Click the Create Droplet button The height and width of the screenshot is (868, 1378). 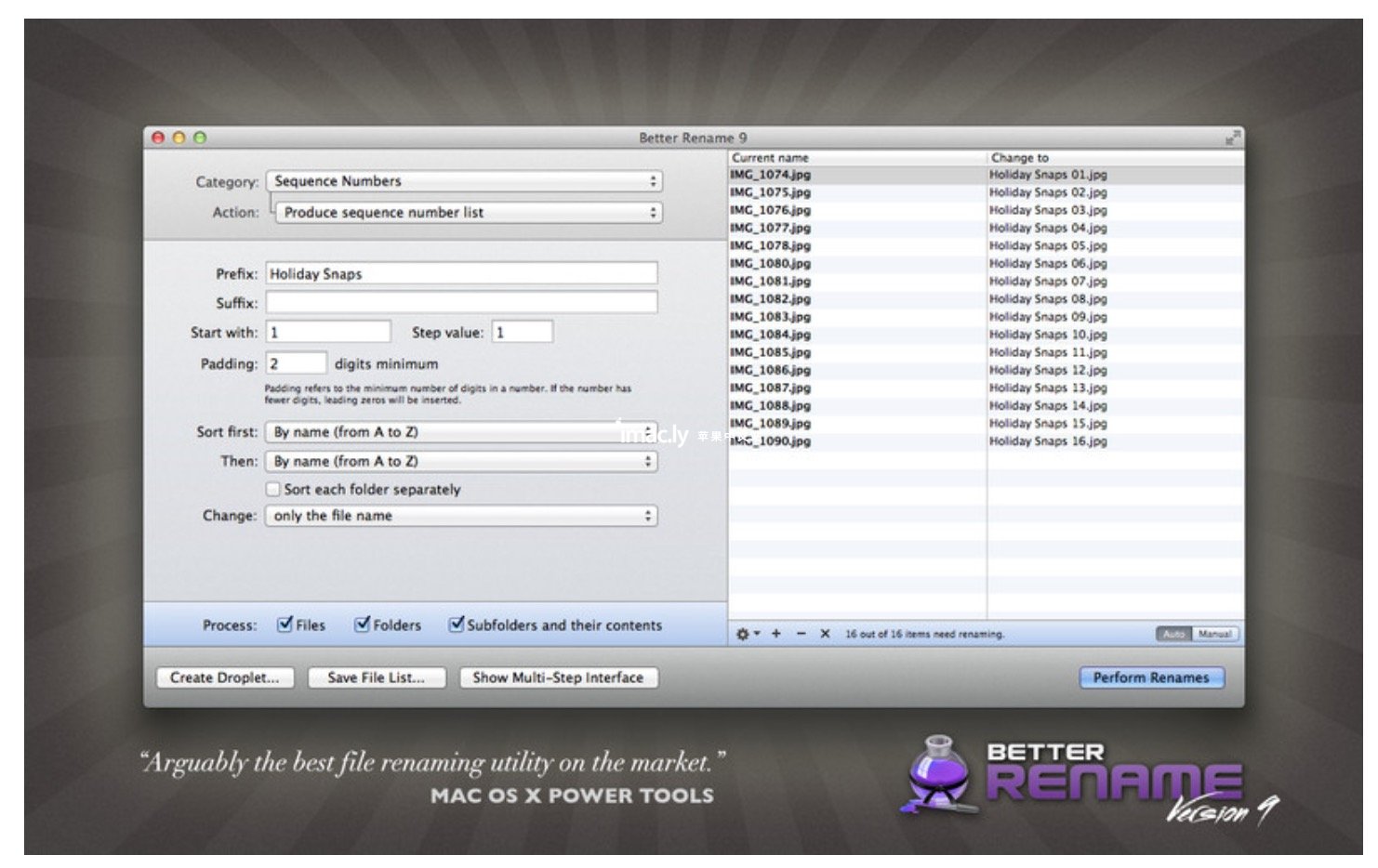pos(224,677)
